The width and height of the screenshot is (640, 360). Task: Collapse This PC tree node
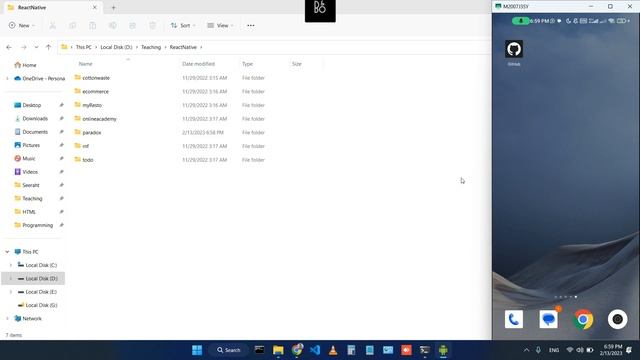point(7,252)
